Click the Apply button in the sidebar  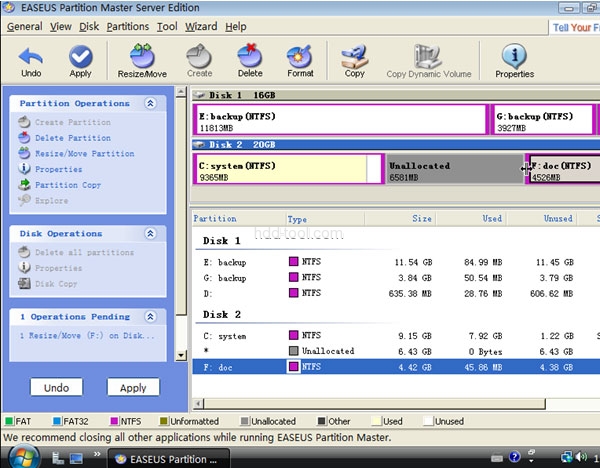pyautogui.click(x=133, y=387)
